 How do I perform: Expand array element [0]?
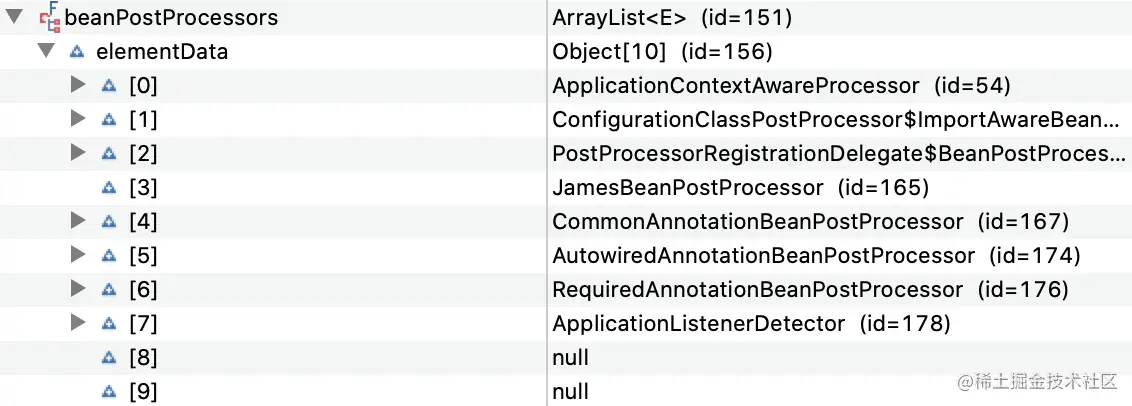coord(78,85)
